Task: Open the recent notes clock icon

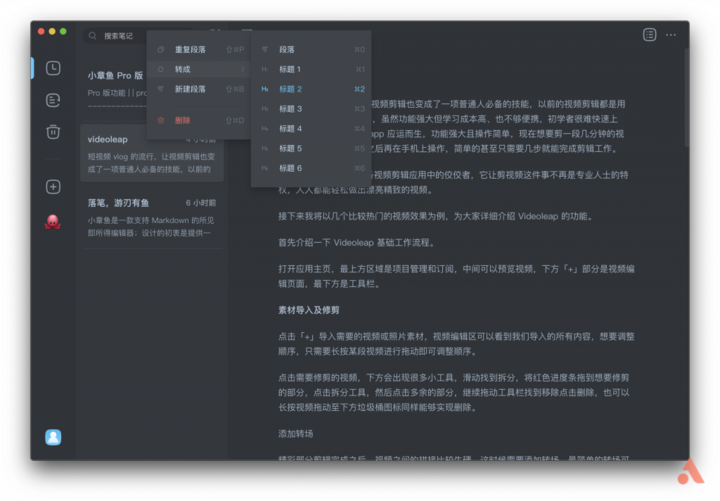Action: 53,68
